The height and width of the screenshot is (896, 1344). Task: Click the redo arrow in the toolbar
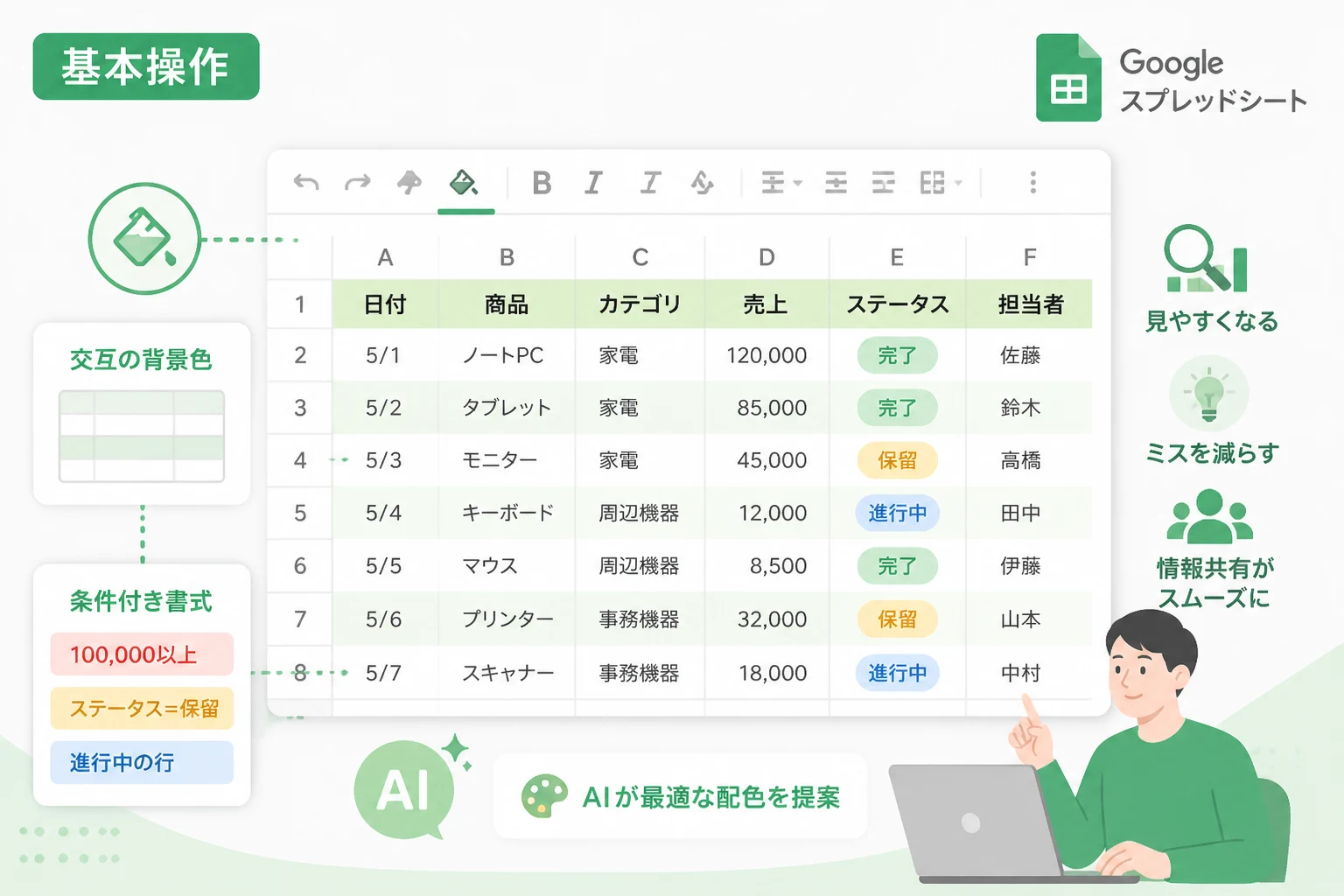click(358, 182)
